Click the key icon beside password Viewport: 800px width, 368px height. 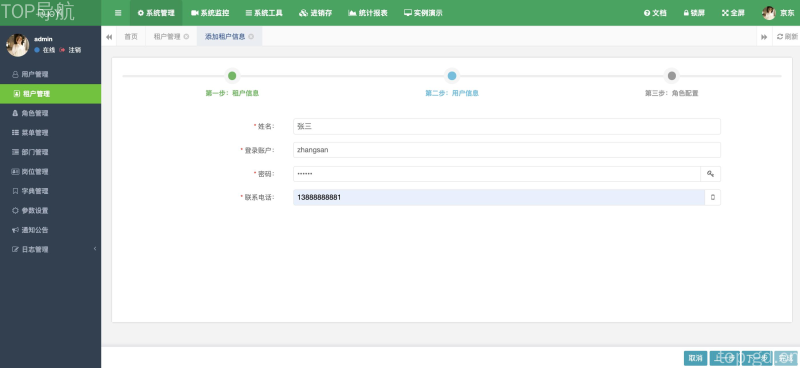click(710, 174)
